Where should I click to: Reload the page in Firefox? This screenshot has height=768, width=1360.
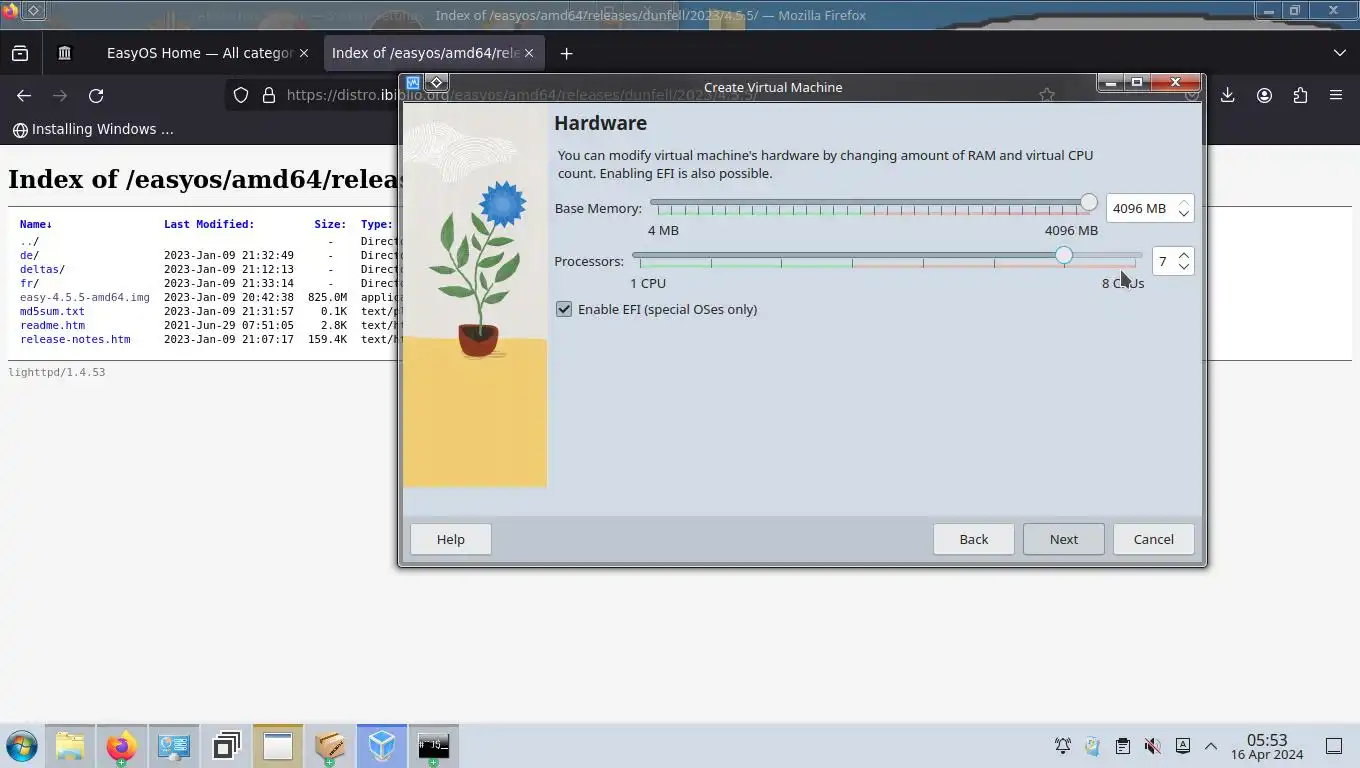96,95
